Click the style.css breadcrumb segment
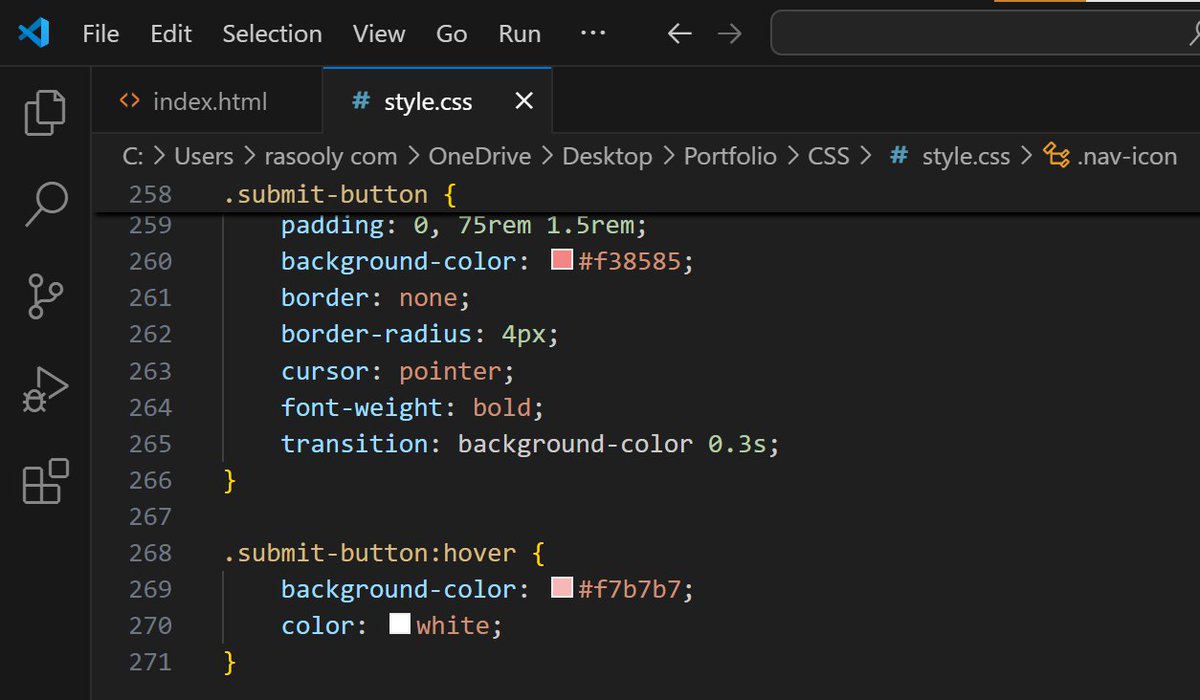 pyautogui.click(x=966, y=156)
